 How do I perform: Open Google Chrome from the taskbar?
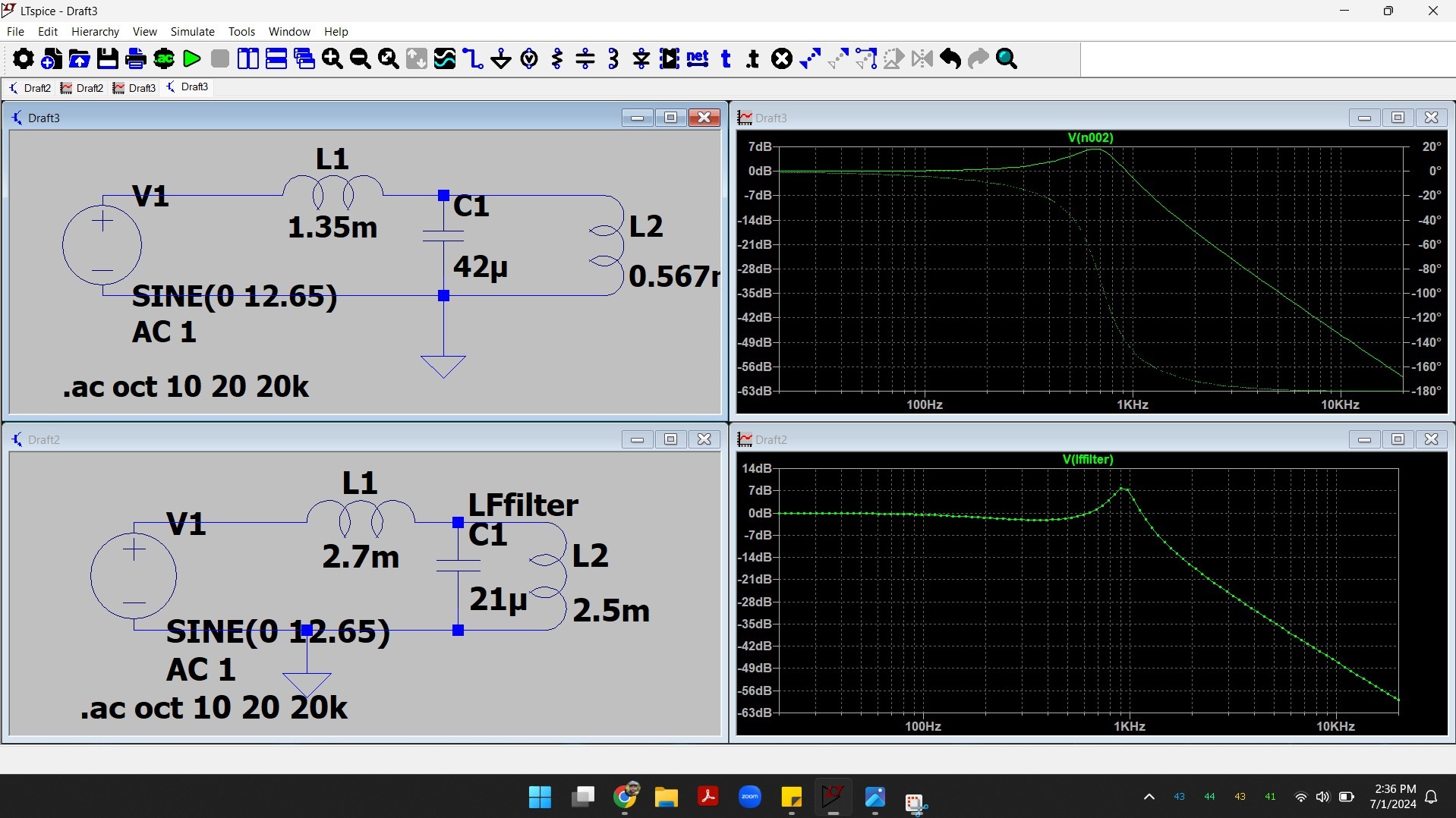point(625,798)
